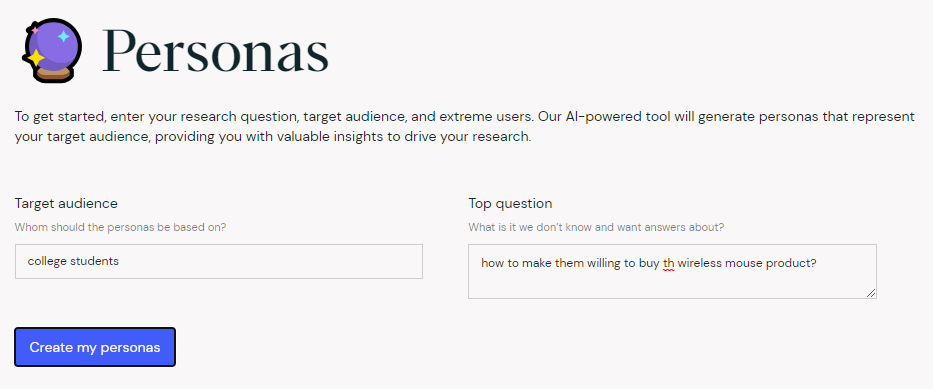Screen dimensions: 933x389
Task: Focus the Target audience input field
Action: (219, 261)
